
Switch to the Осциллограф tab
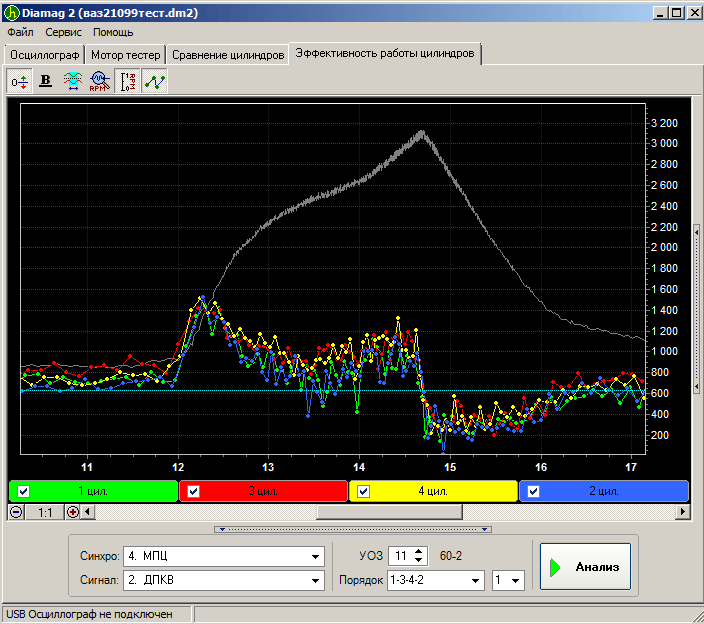click(44, 55)
